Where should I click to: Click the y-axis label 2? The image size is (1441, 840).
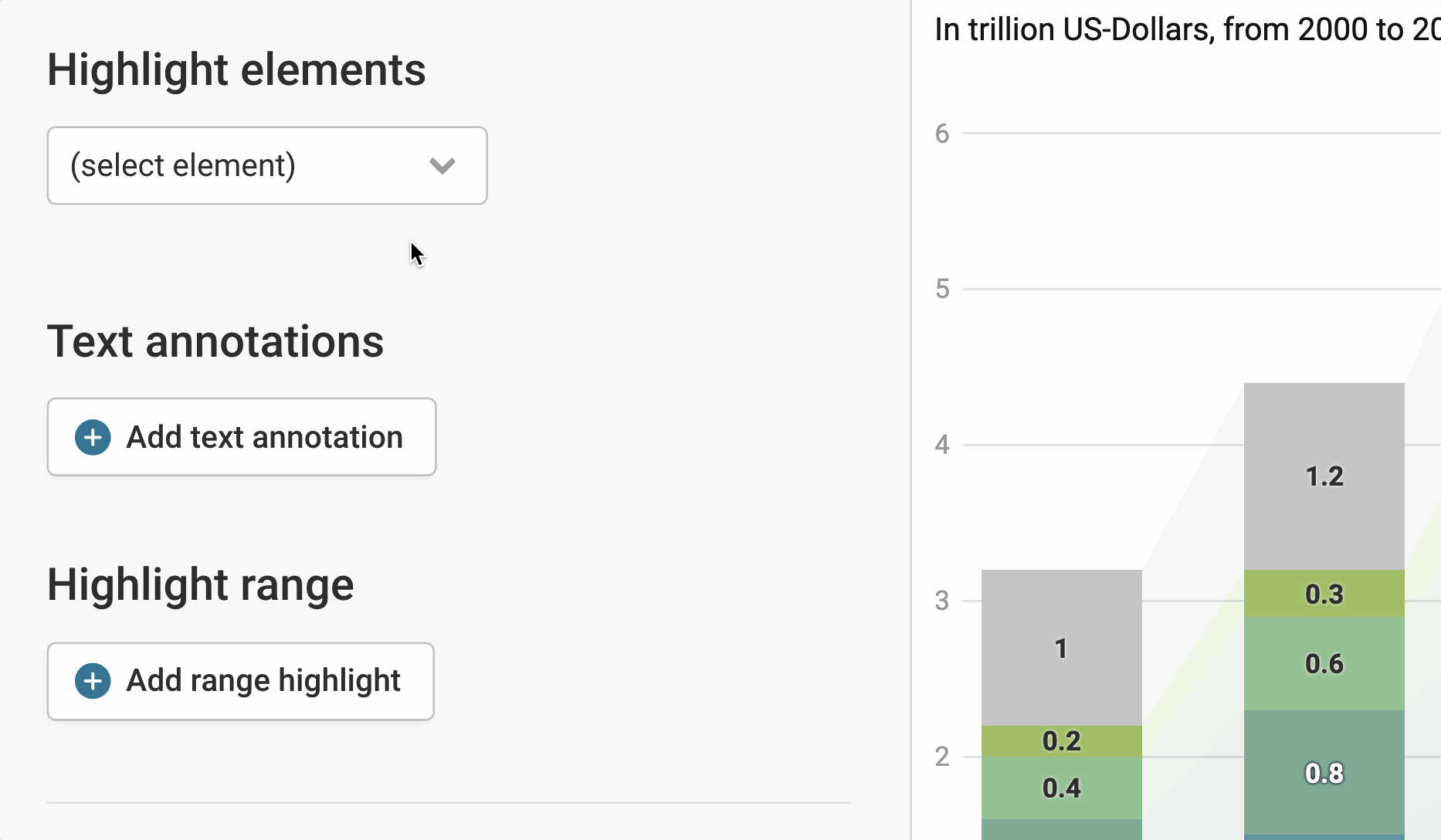coord(942,757)
